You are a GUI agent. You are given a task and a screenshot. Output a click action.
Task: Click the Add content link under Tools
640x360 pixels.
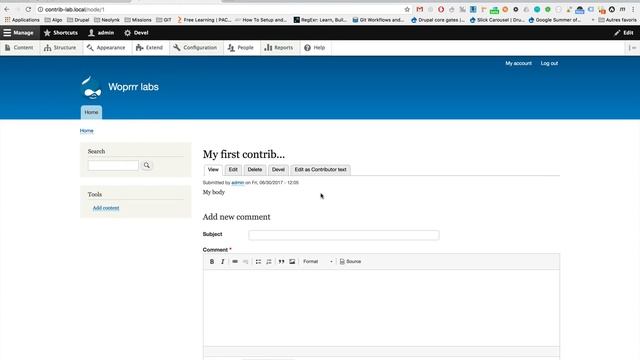(x=106, y=208)
